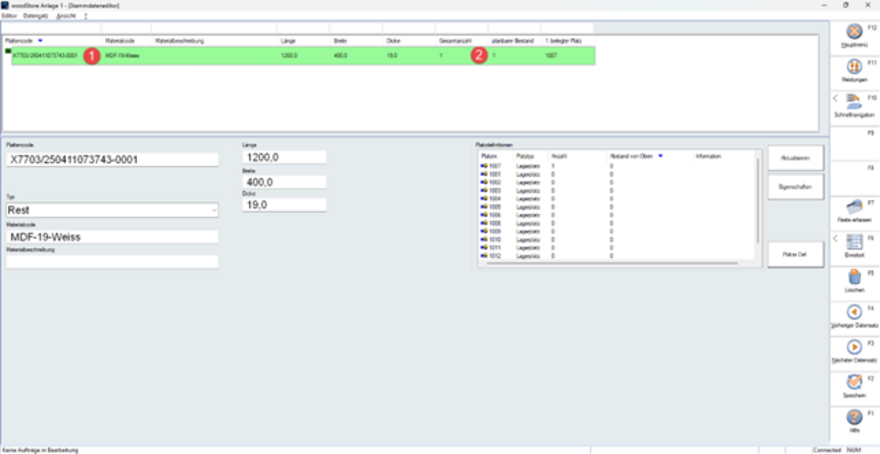The height and width of the screenshot is (454, 880).
Task: Click the Materialcode field MDF-19-Weiss
Action: tap(112, 237)
